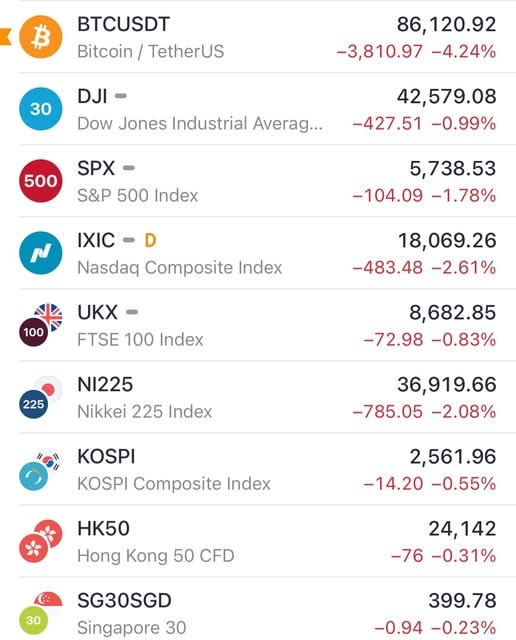This screenshot has width=516, height=640.
Task: Click the IXIC change value −483.48
Action: click(x=387, y=268)
